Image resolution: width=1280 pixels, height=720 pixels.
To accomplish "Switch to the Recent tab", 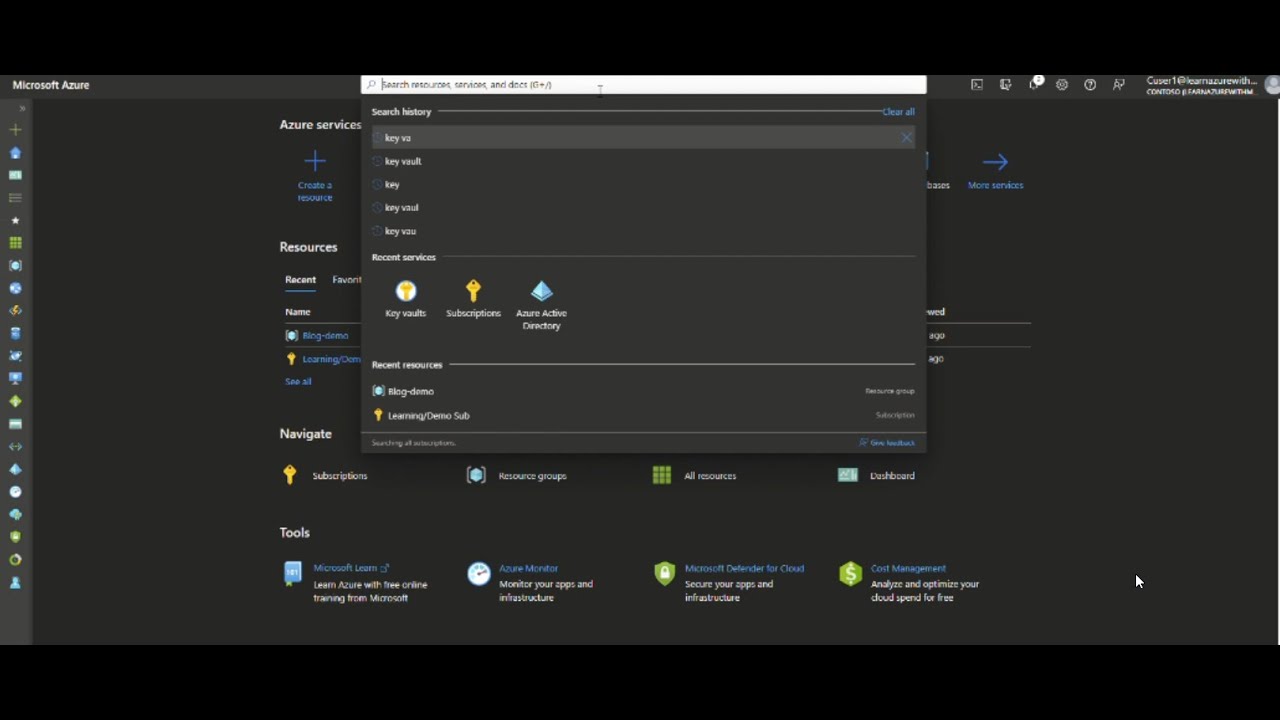I will click(x=300, y=280).
